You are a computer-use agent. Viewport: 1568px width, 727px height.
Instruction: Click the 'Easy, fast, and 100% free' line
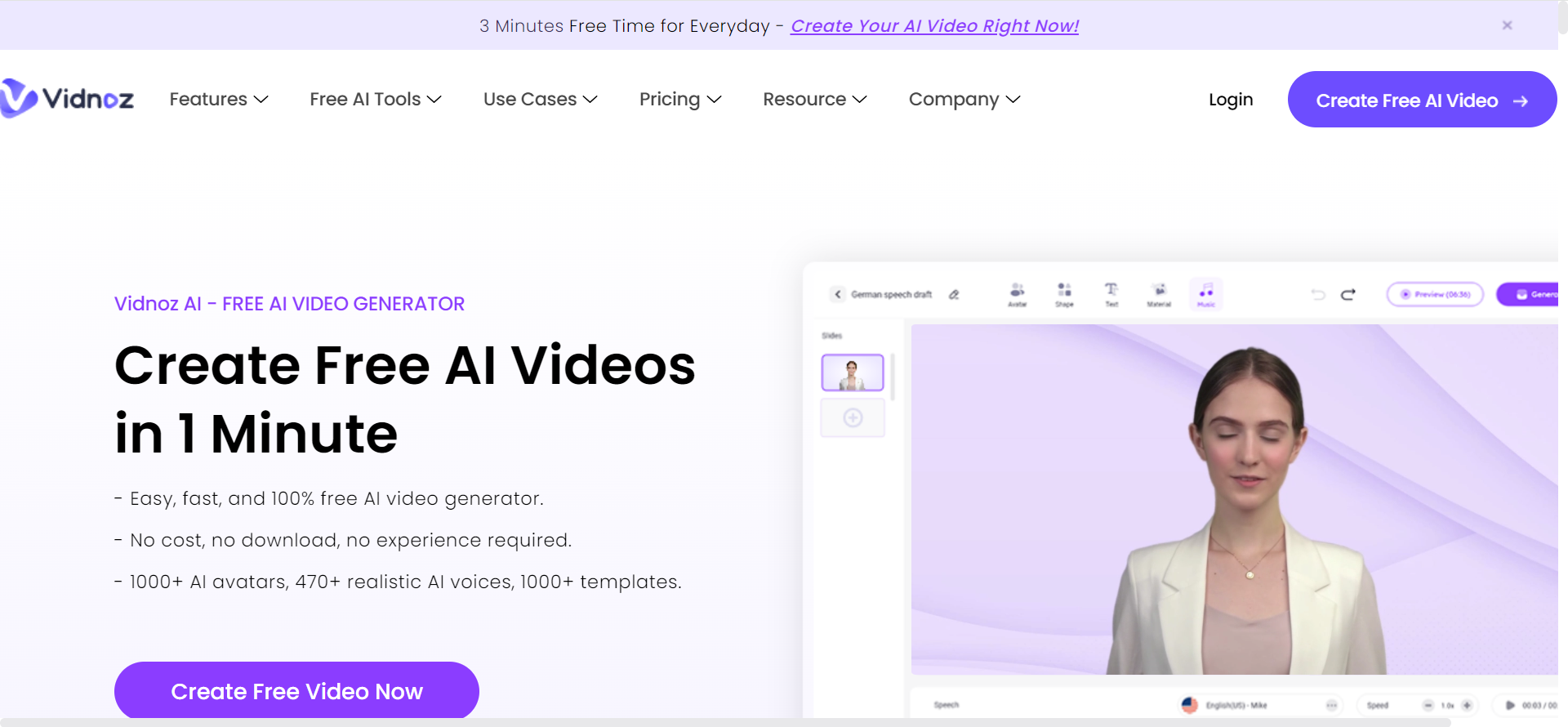tap(329, 498)
